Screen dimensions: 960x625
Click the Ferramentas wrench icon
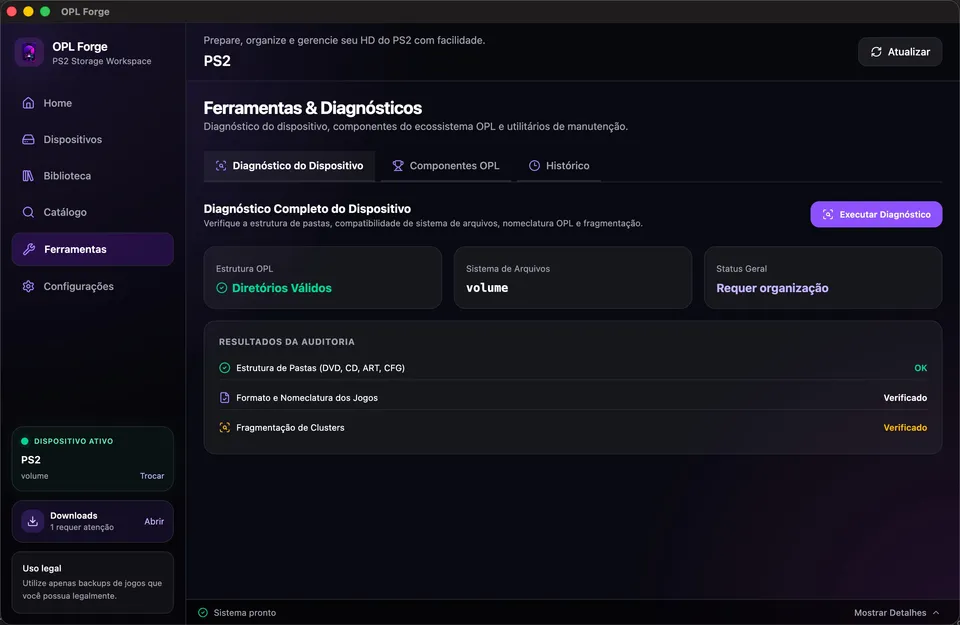pos(29,249)
